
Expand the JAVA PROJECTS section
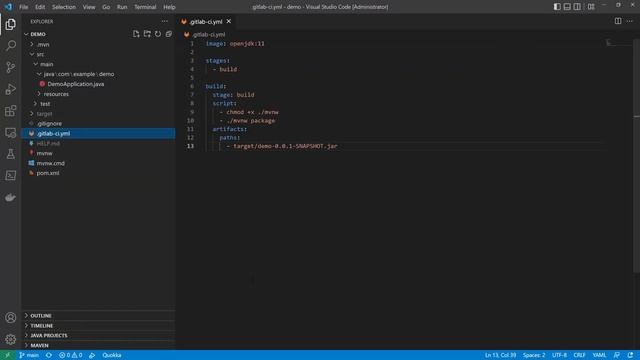tap(98, 336)
